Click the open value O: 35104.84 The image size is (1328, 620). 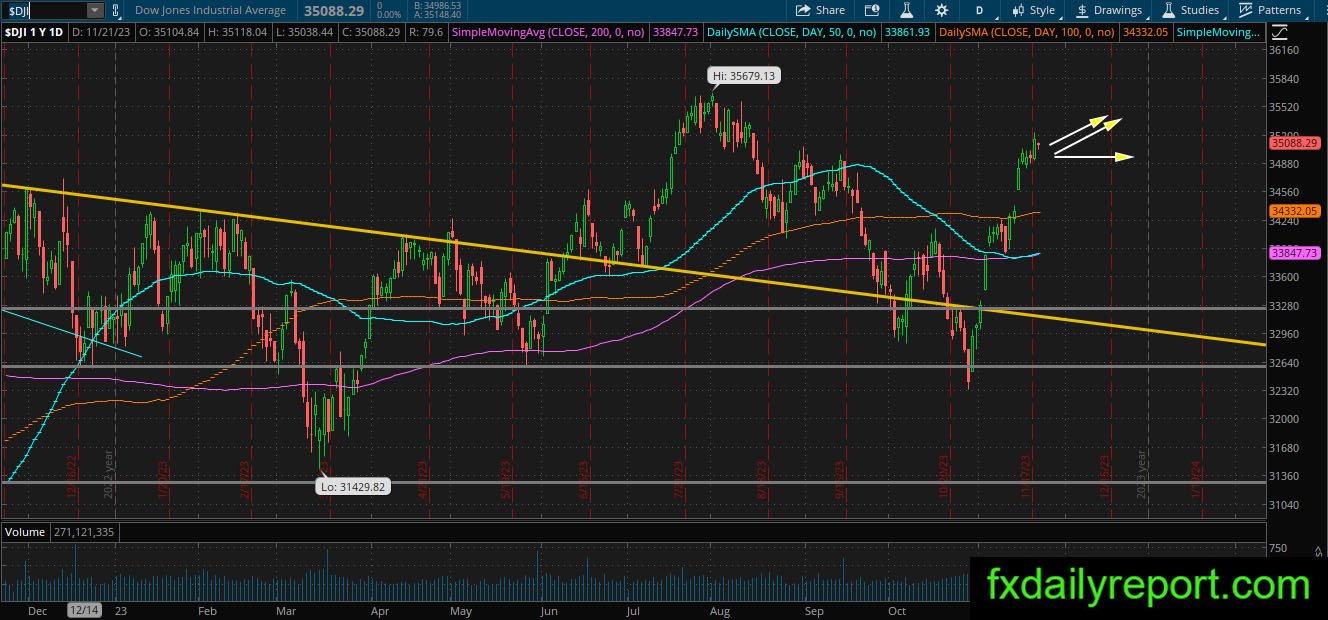(x=170, y=32)
